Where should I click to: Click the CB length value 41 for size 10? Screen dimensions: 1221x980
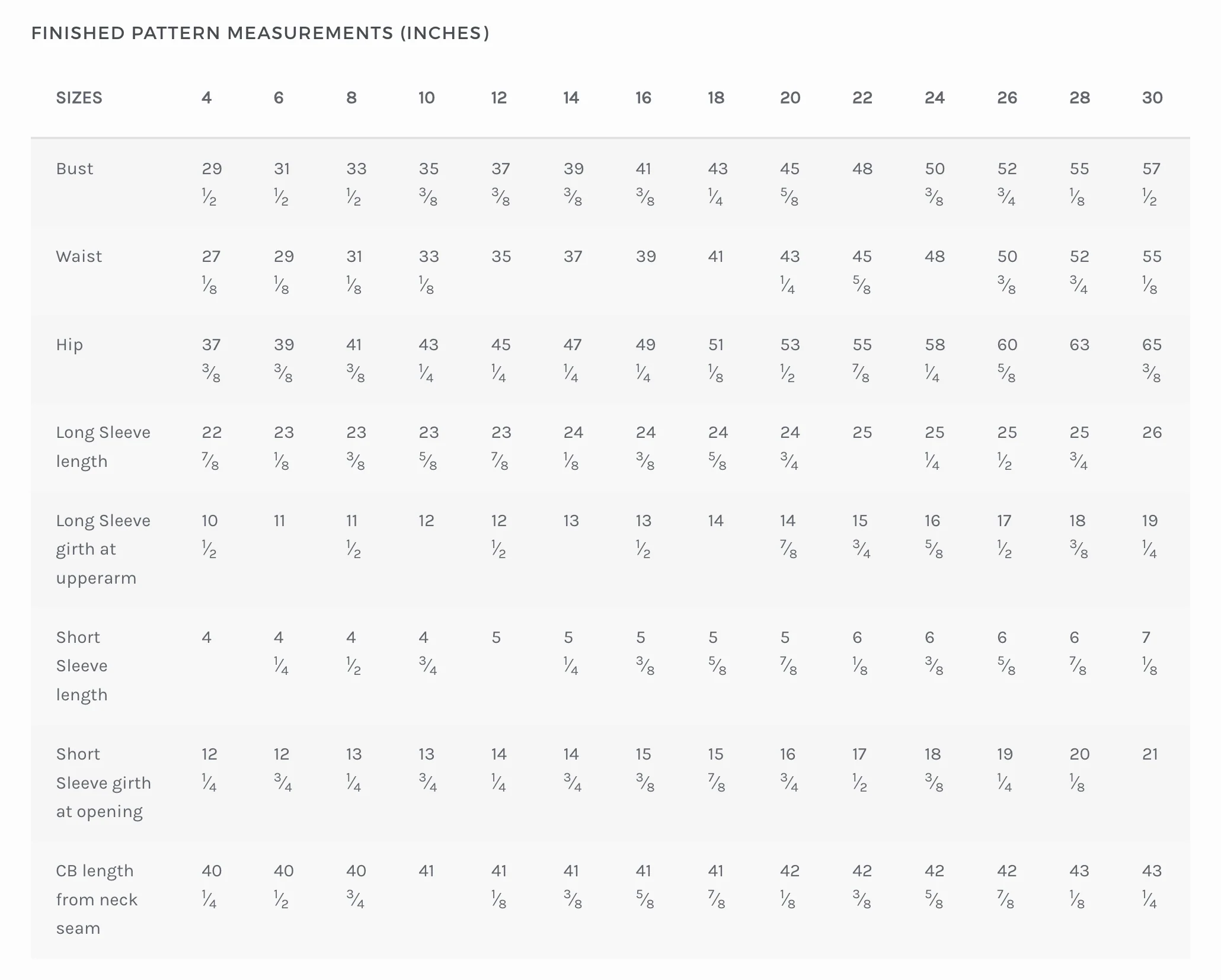click(x=426, y=871)
